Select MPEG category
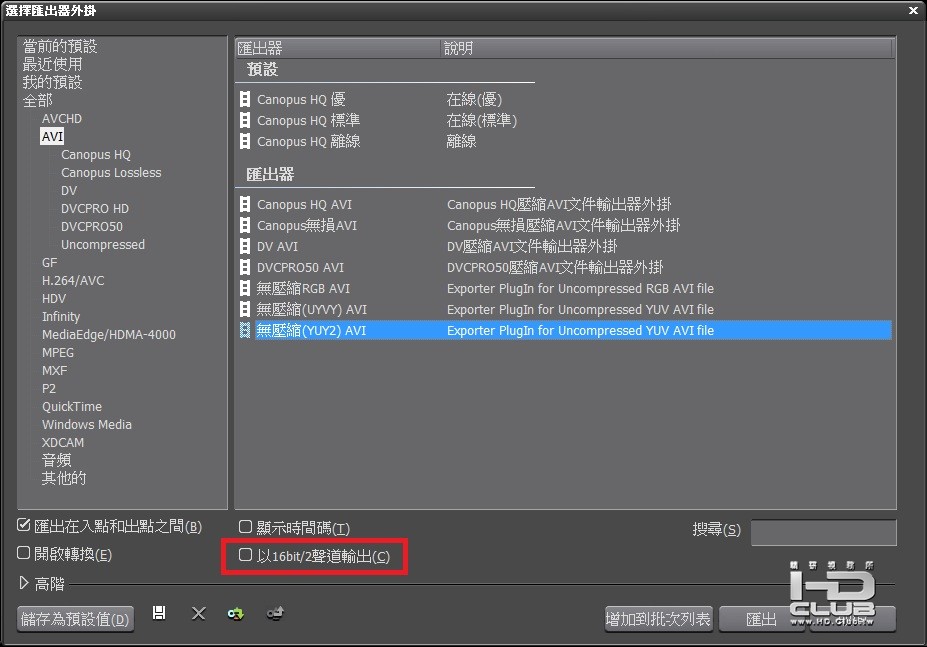The image size is (927, 647). pos(58,352)
